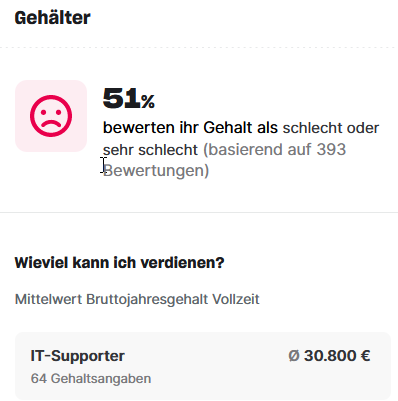398x401 pixels.
Task: Open the IT-Supporter salary card
Action: (x=203, y=366)
